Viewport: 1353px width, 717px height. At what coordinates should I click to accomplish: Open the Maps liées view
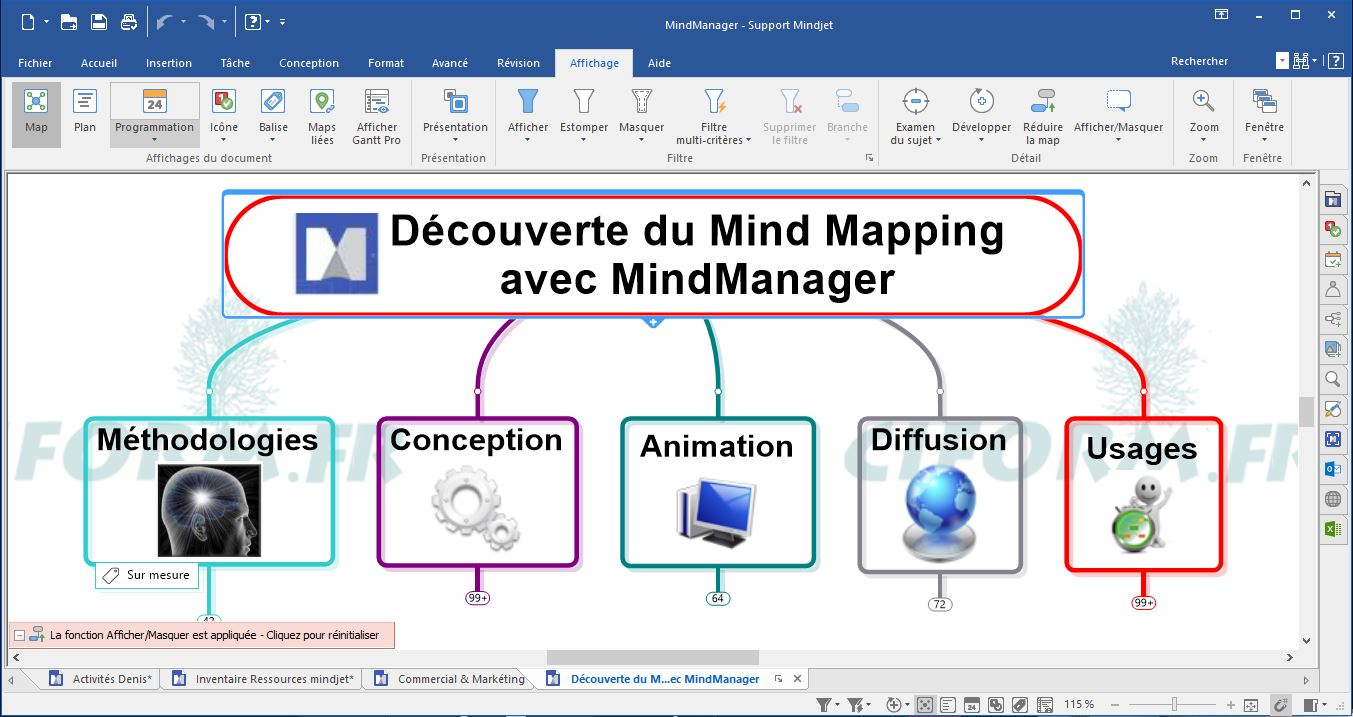click(321, 116)
